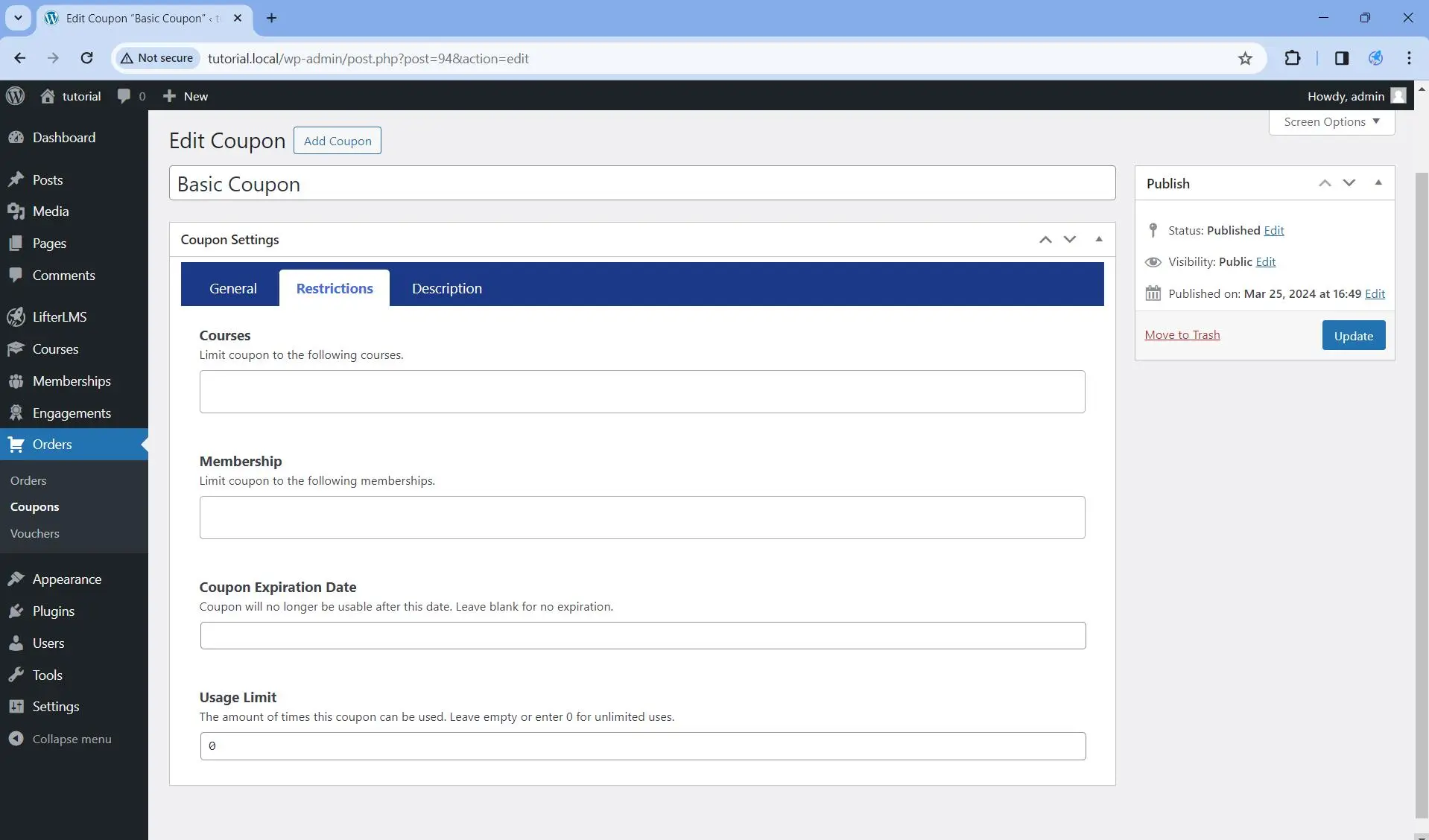The image size is (1429, 840).
Task: Toggle the browser side panel
Action: click(x=1342, y=58)
